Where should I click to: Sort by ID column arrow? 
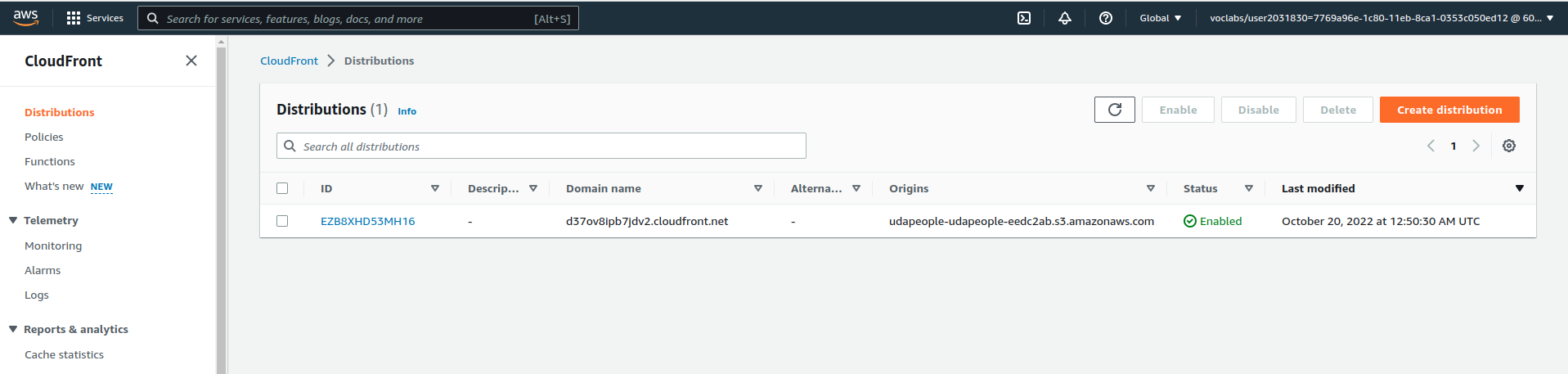(x=435, y=188)
